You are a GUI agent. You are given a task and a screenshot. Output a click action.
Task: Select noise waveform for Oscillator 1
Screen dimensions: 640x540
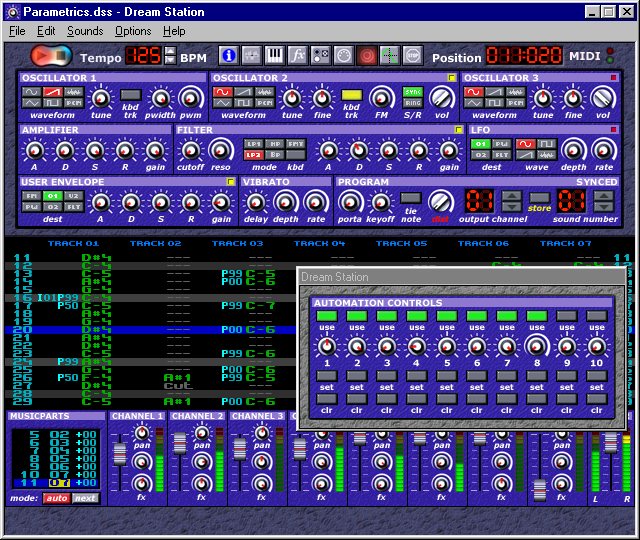tap(74, 92)
